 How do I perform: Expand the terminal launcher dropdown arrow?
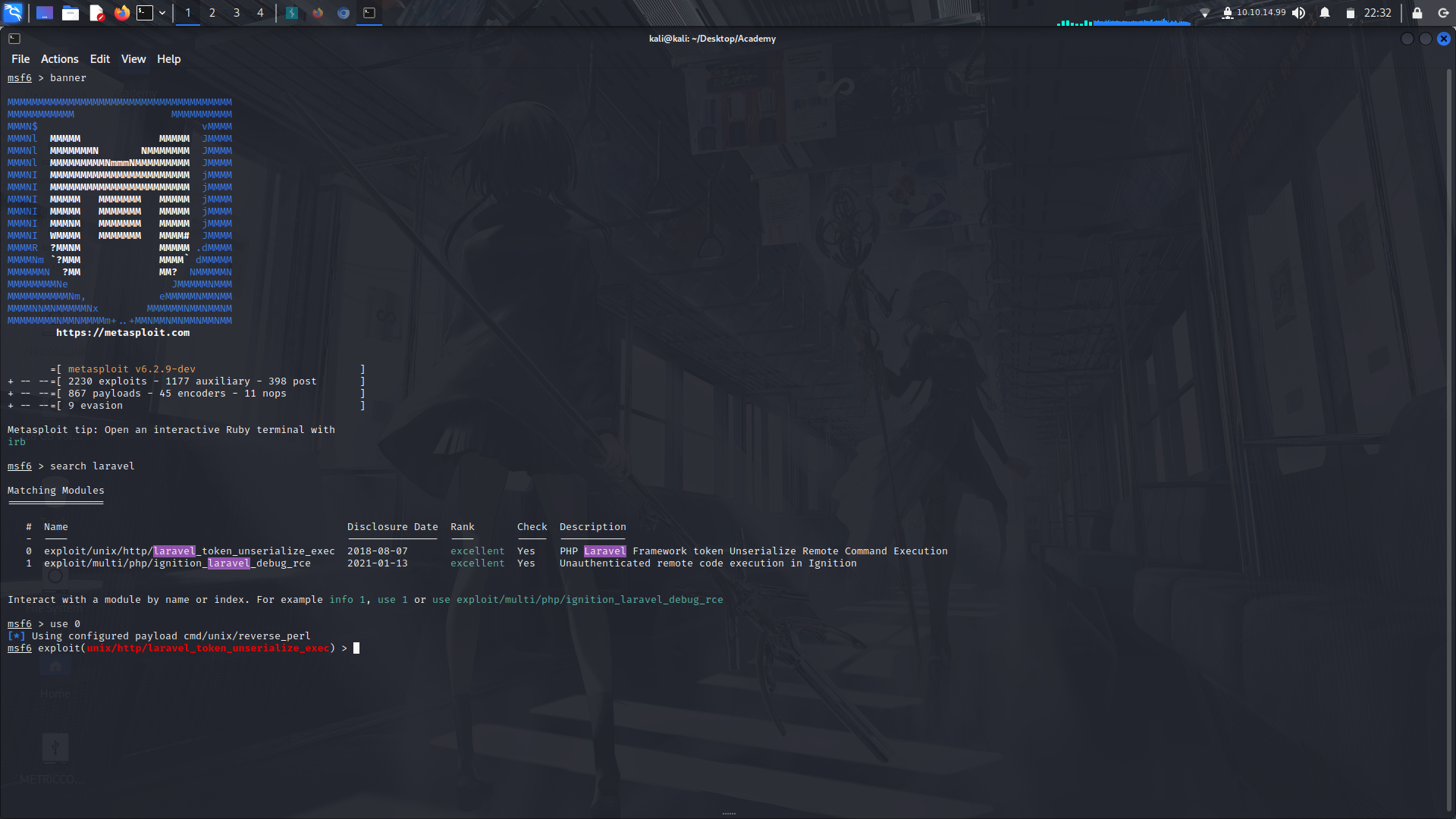(x=162, y=13)
